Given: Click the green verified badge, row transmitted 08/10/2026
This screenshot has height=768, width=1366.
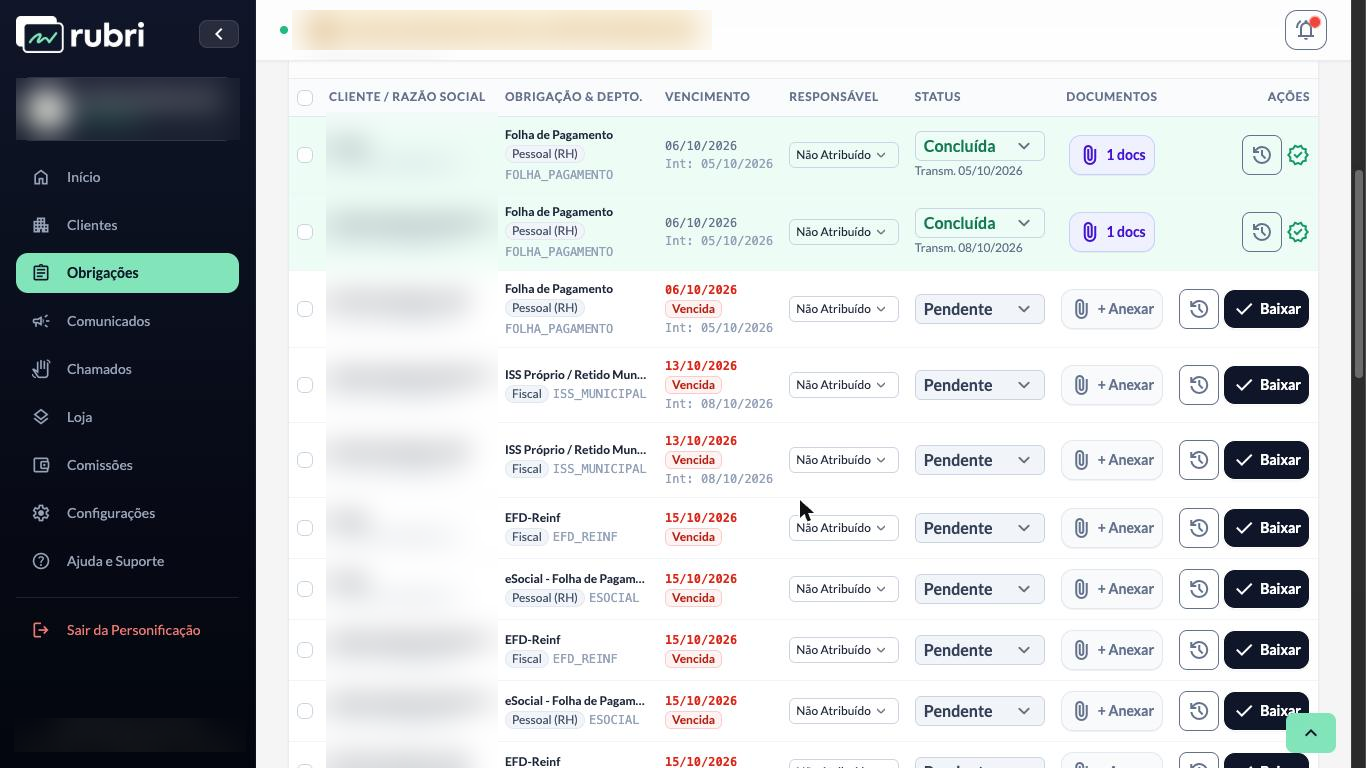Looking at the screenshot, I should [1298, 232].
